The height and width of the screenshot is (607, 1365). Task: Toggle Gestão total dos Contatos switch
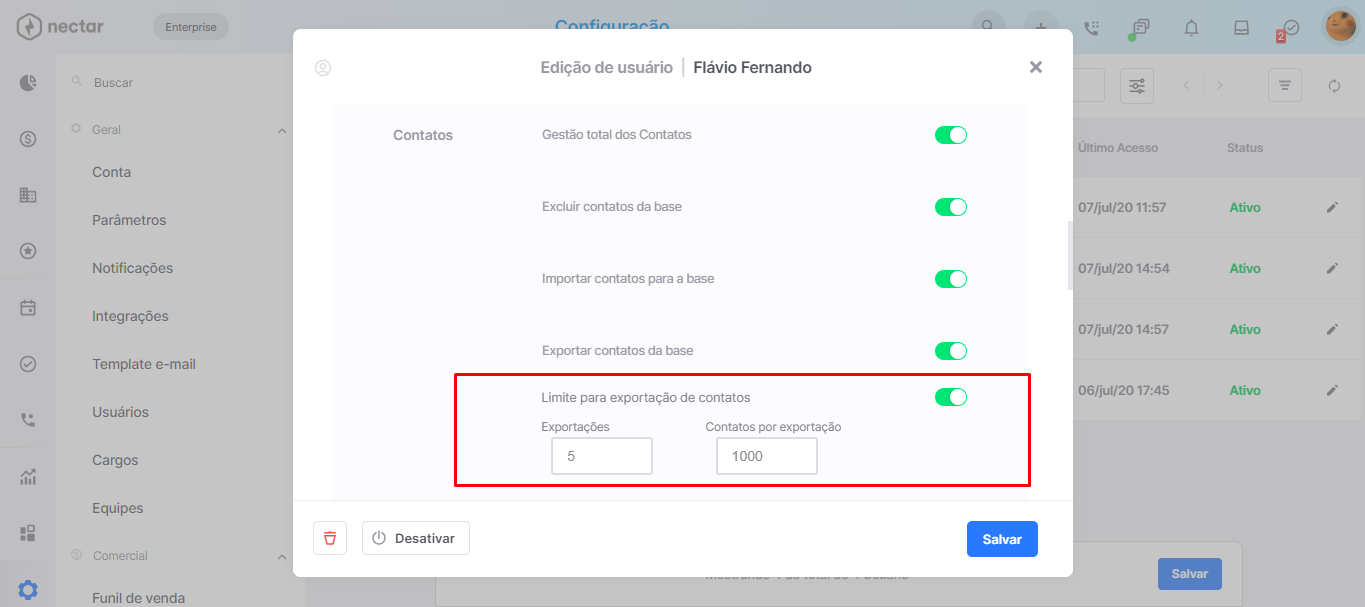(x=951, y=135)
